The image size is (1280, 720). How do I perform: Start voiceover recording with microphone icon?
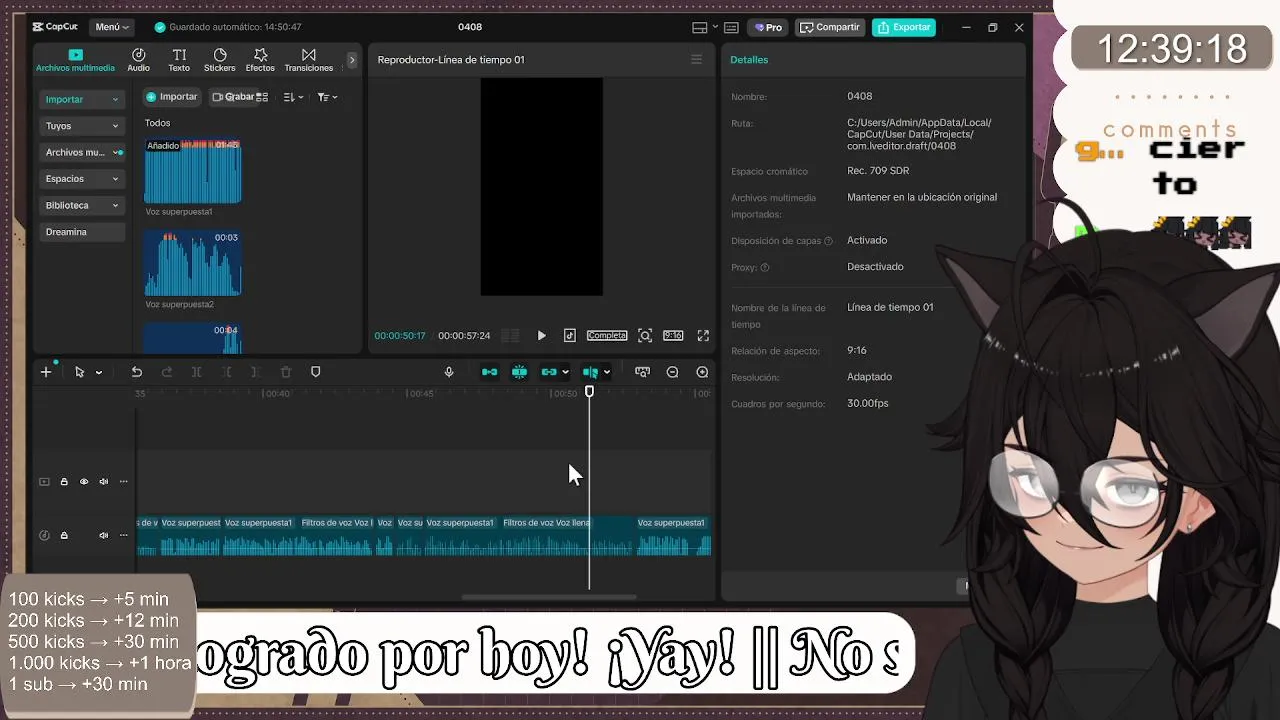[x=449, y=372]
